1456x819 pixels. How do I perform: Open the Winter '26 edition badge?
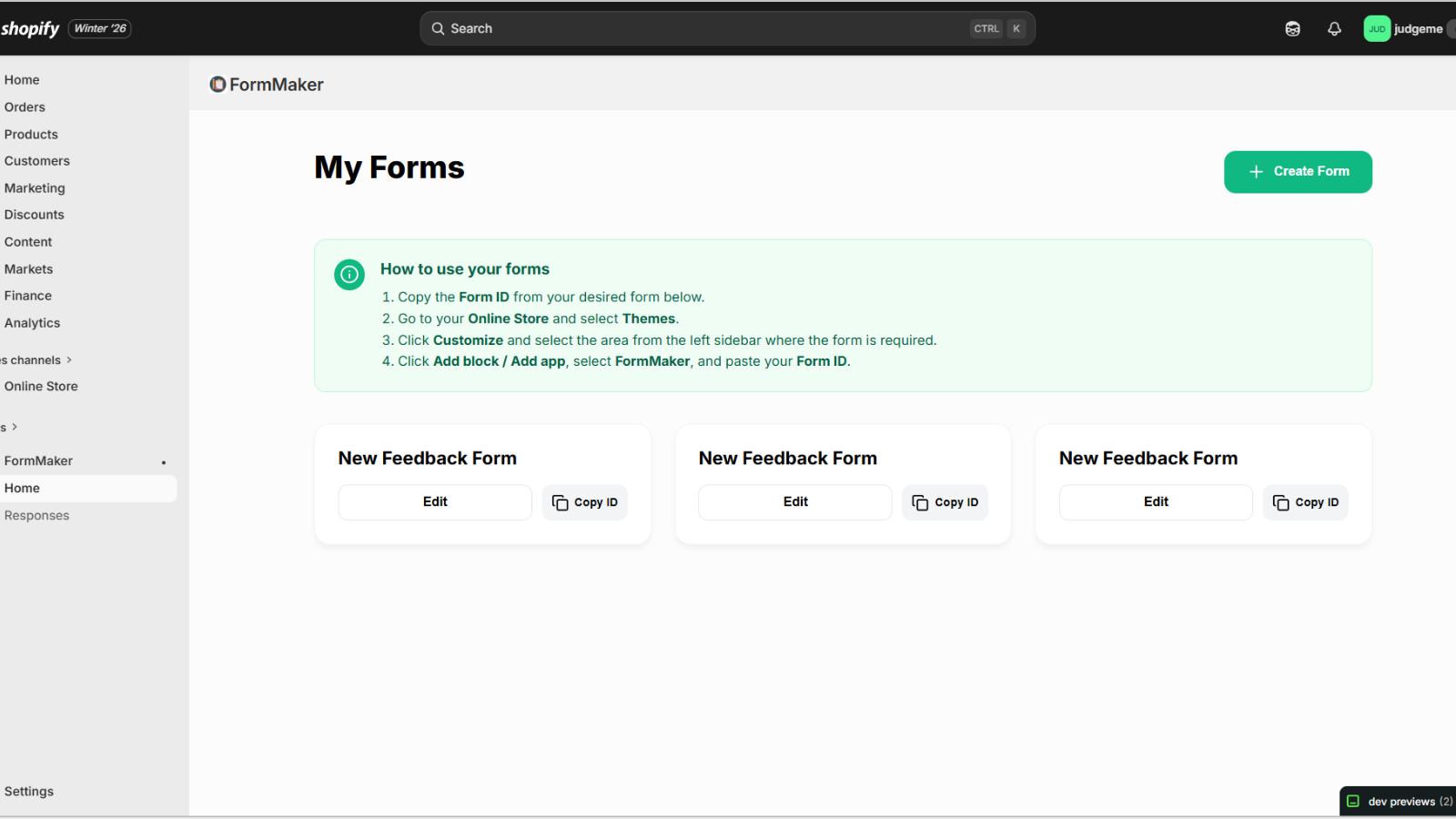coord(100,29)
